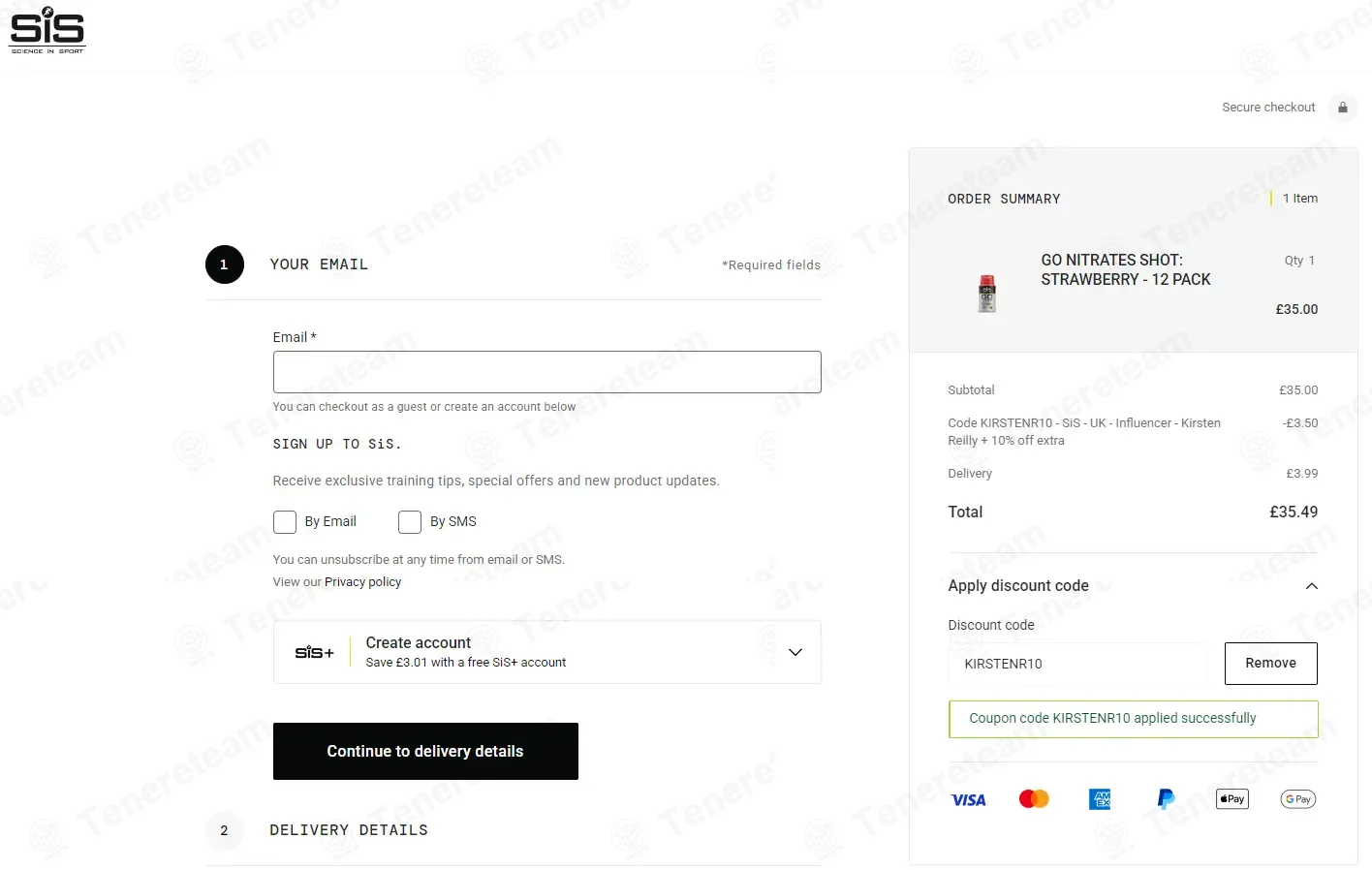Enable the By Email signup checkbox
Viewport: 1372px width, 870px height.
(x=285, y=522)
